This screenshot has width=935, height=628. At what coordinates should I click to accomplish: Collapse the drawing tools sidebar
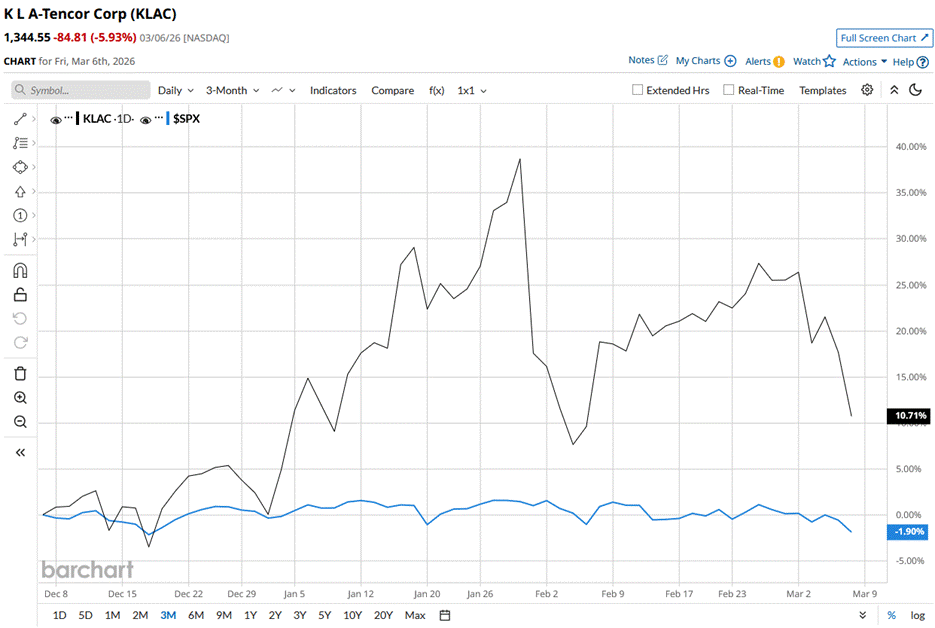pos(20,452)
